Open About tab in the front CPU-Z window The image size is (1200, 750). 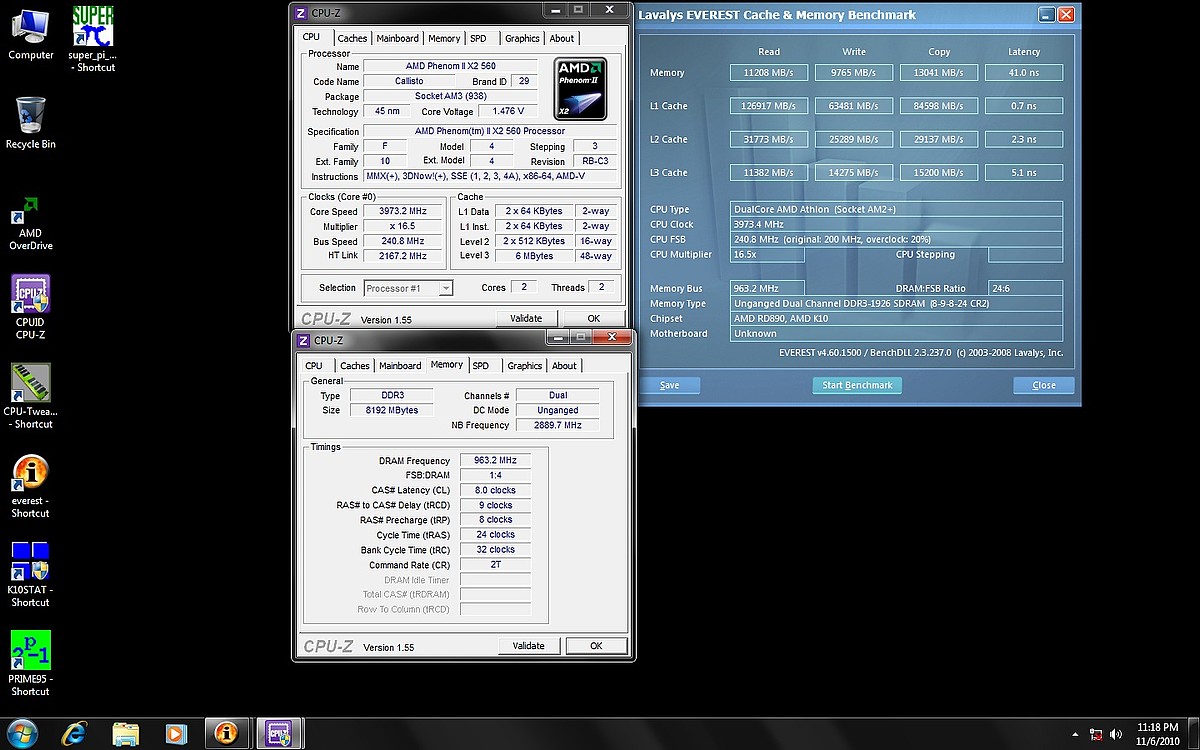click(x=564, y=366)
